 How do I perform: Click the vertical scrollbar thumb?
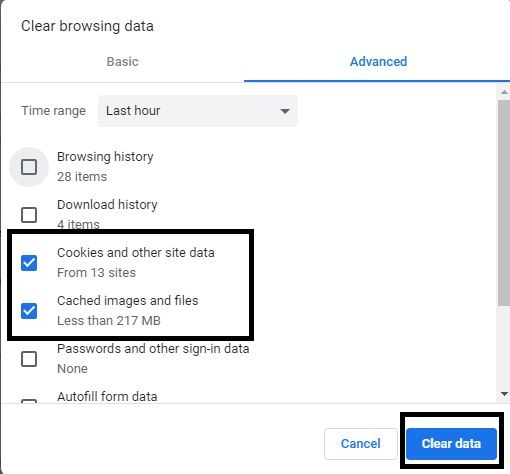pos(504,202)
